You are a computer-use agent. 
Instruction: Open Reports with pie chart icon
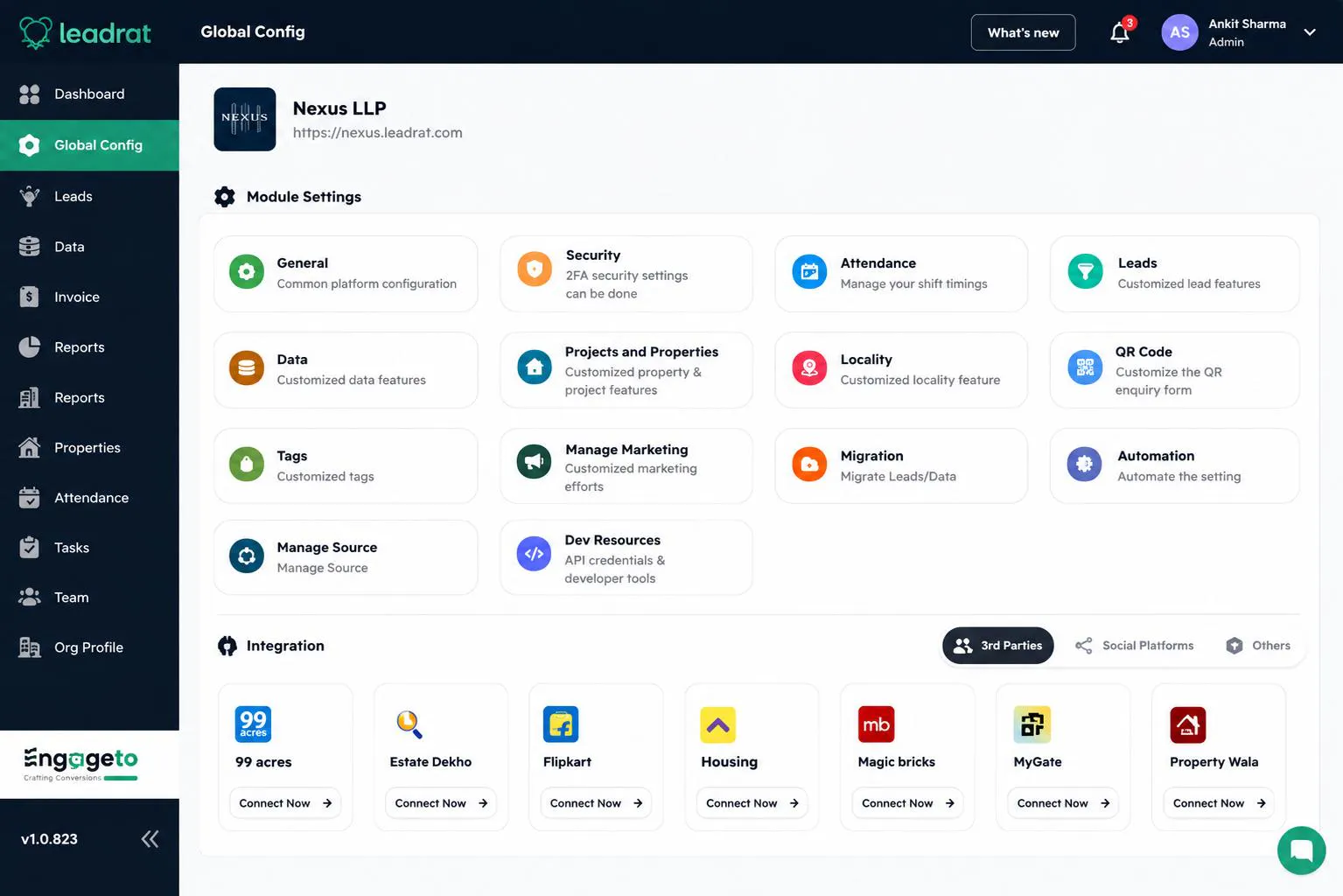89,347
